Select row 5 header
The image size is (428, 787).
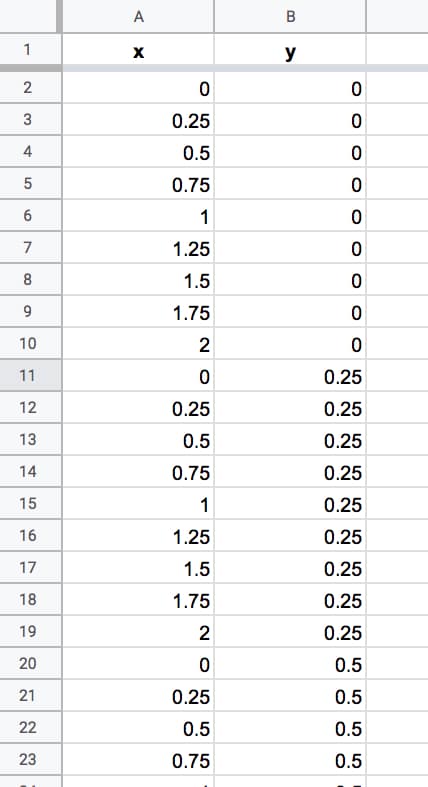[x=29, y=184]
